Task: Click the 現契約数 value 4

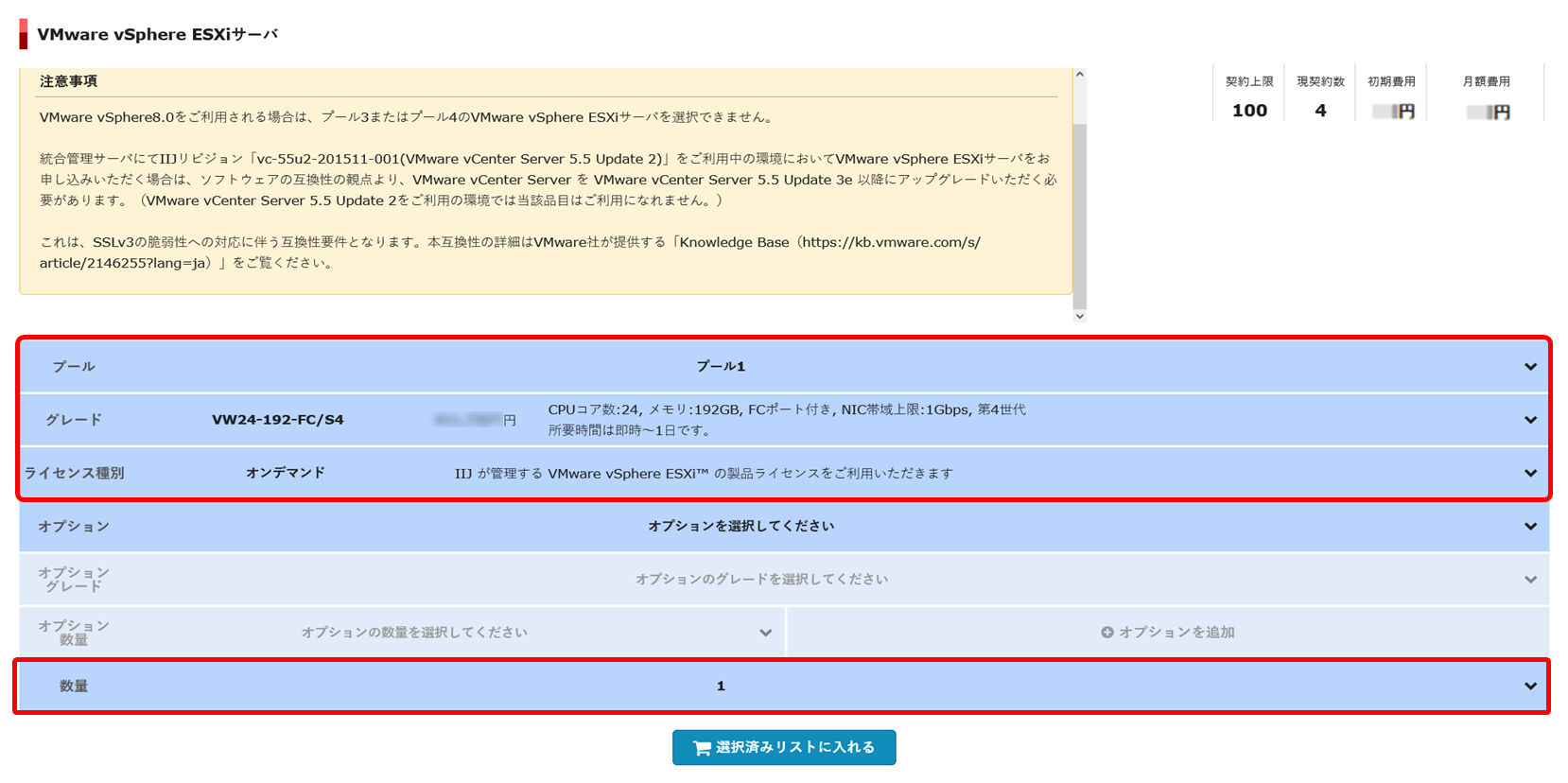Action: (1320, 111)
